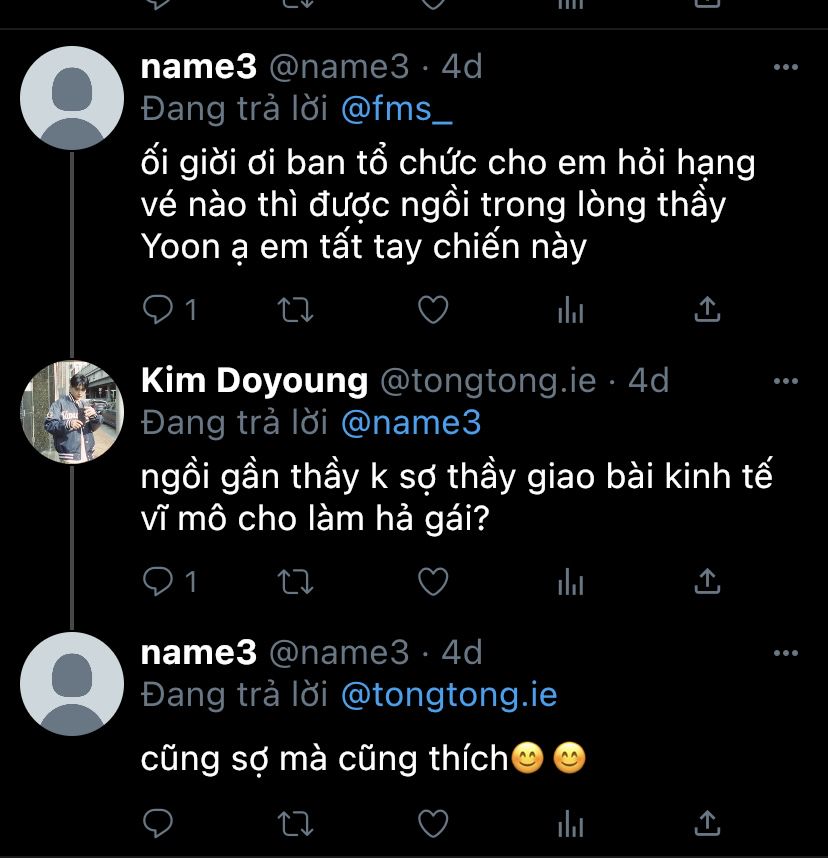
Task: Like the tweet about thầy Yoon
Action: point(432,311)
